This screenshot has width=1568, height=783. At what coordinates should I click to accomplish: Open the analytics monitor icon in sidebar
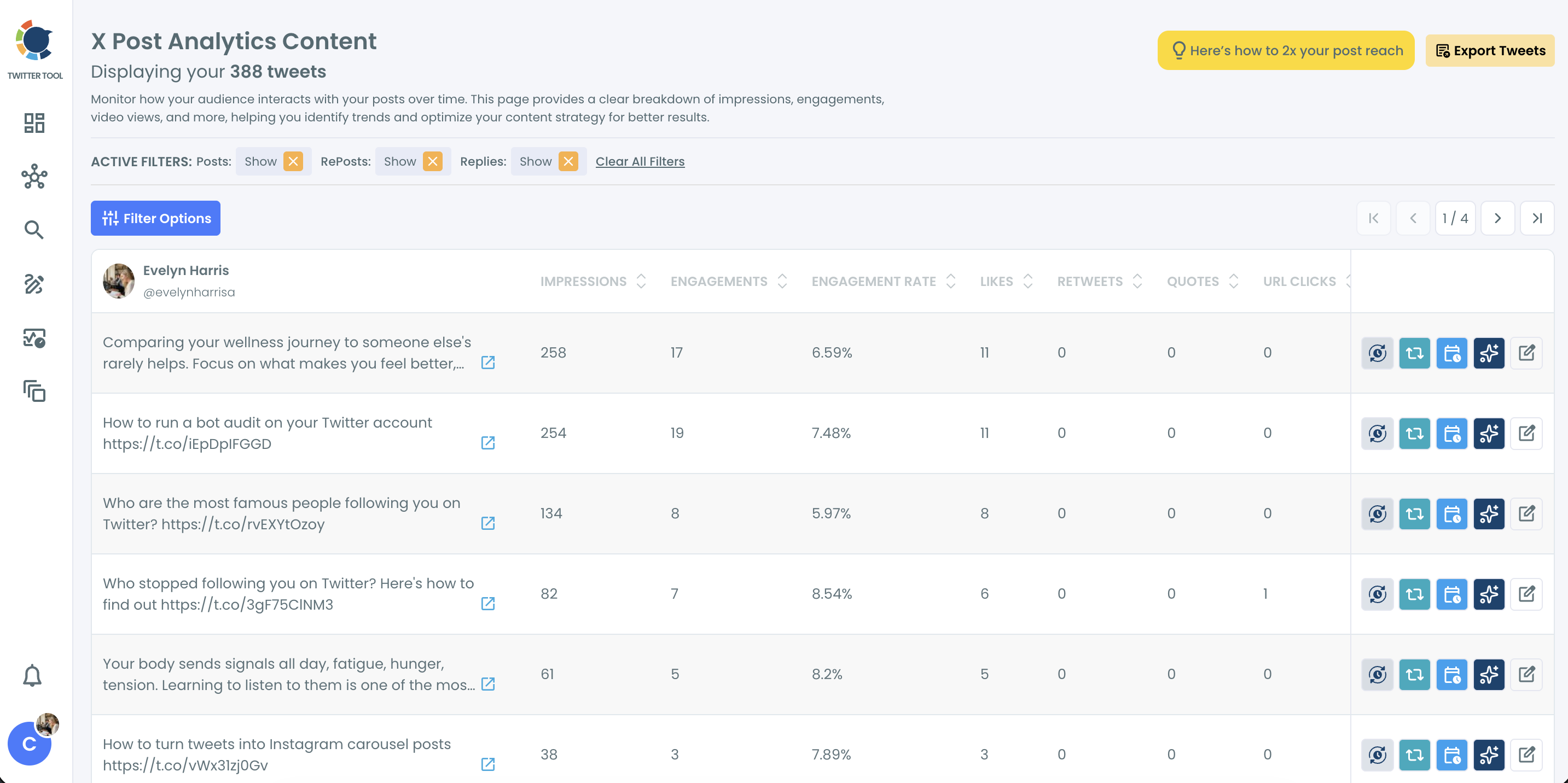pyautogui.click(x=34, y=338)
